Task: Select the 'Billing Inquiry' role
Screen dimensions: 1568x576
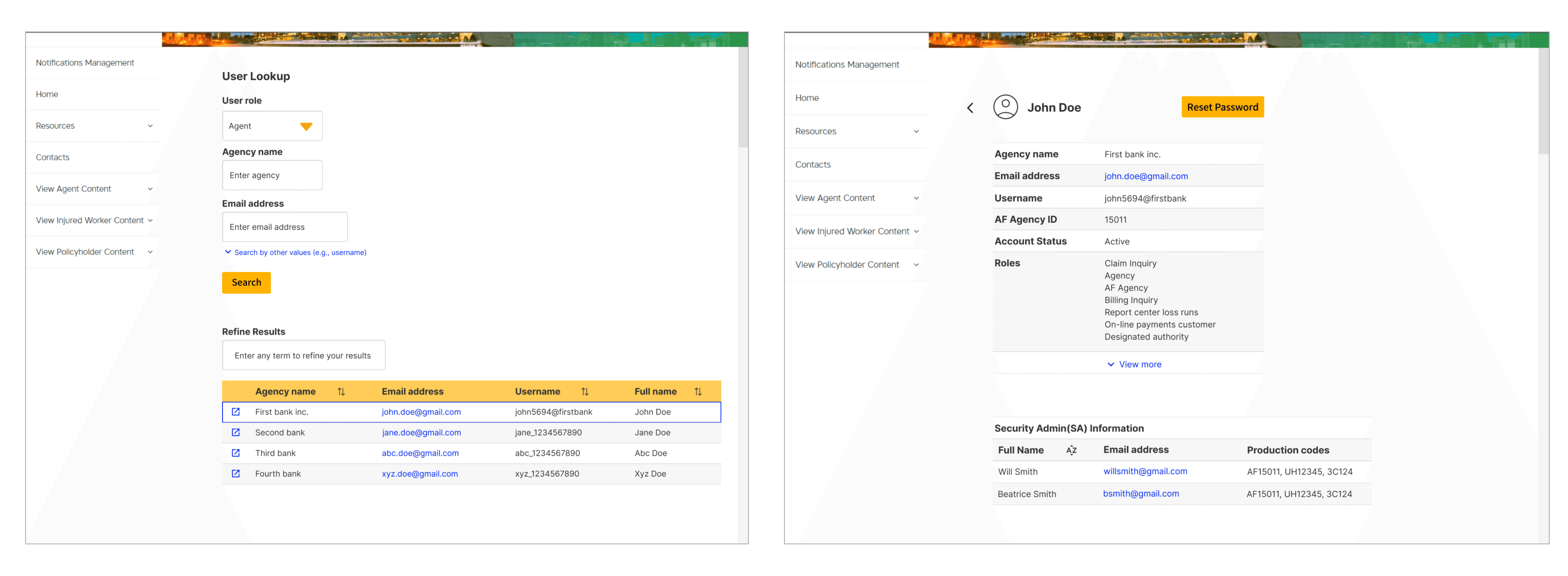Action: (1131, 300)
